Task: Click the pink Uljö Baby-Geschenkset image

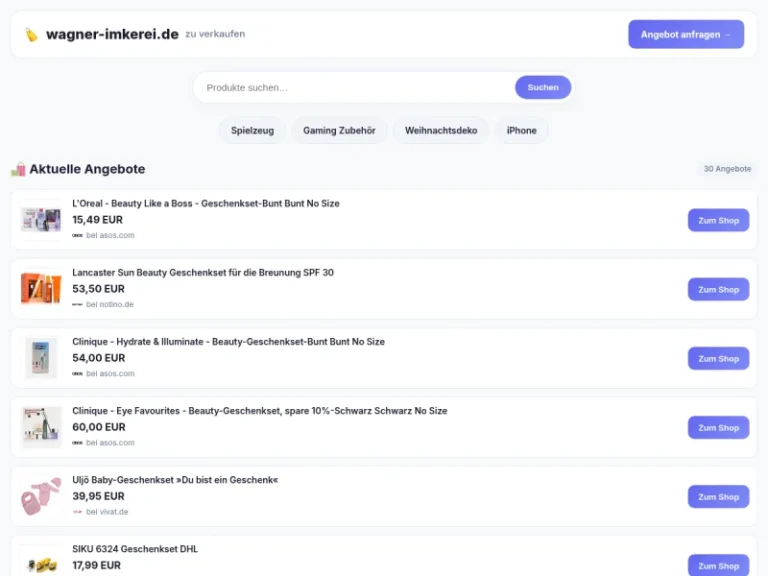Action: [41, 496]
